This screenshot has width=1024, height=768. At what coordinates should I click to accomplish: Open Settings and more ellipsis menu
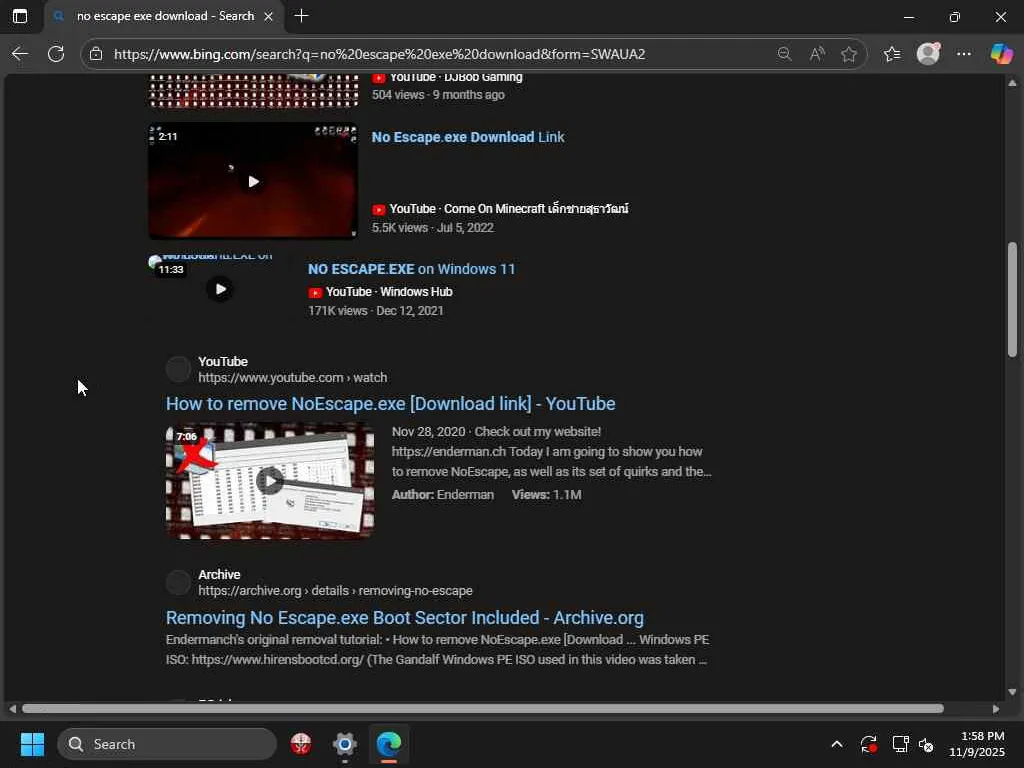963,54
